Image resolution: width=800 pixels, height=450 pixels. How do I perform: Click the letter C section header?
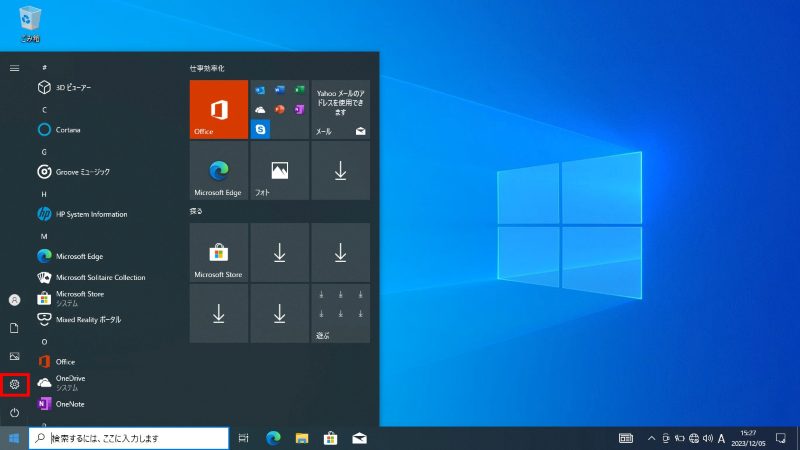coord(44,110)
